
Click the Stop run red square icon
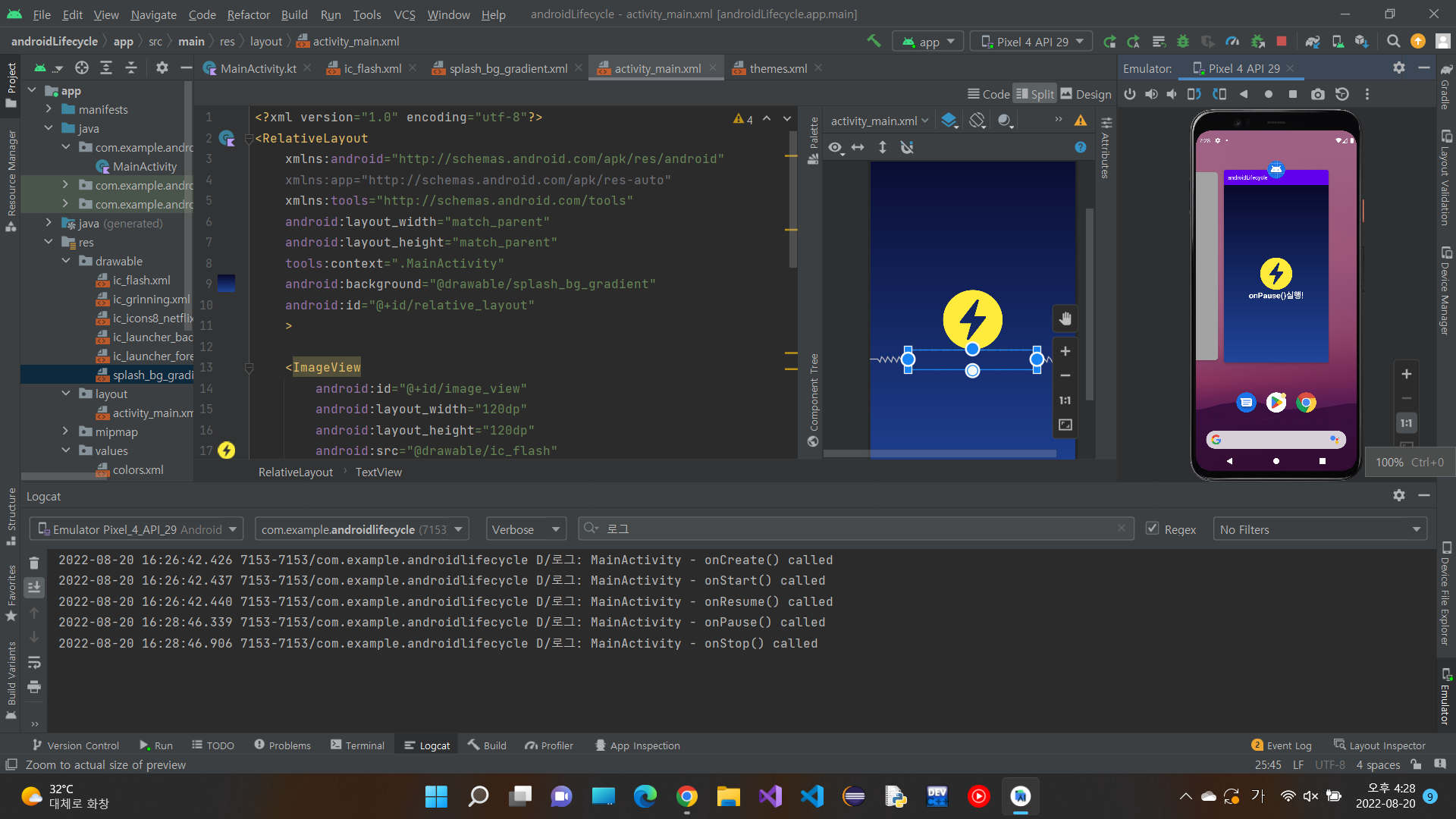pyautogui.click(x=1282, y=42)
